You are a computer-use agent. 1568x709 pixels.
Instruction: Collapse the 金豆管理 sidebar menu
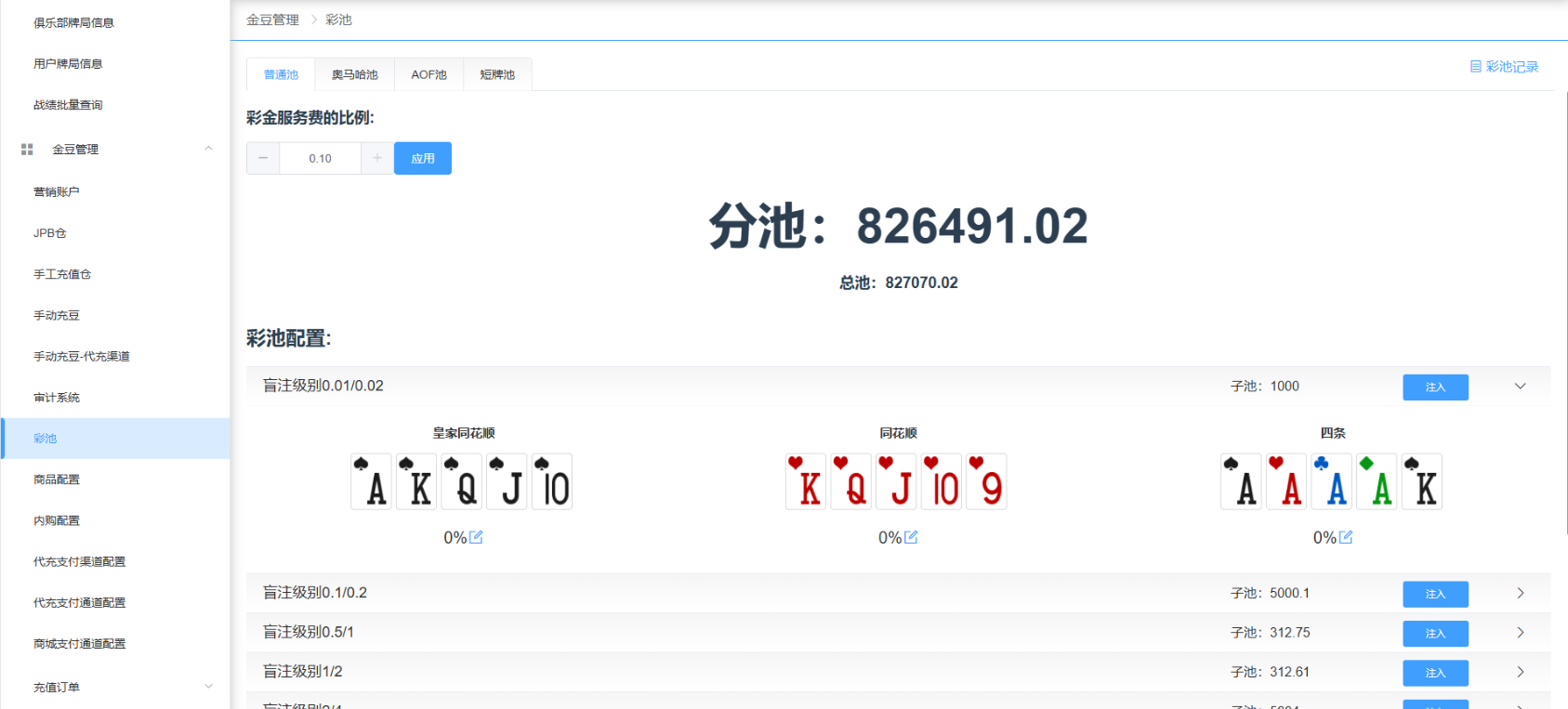208,149
